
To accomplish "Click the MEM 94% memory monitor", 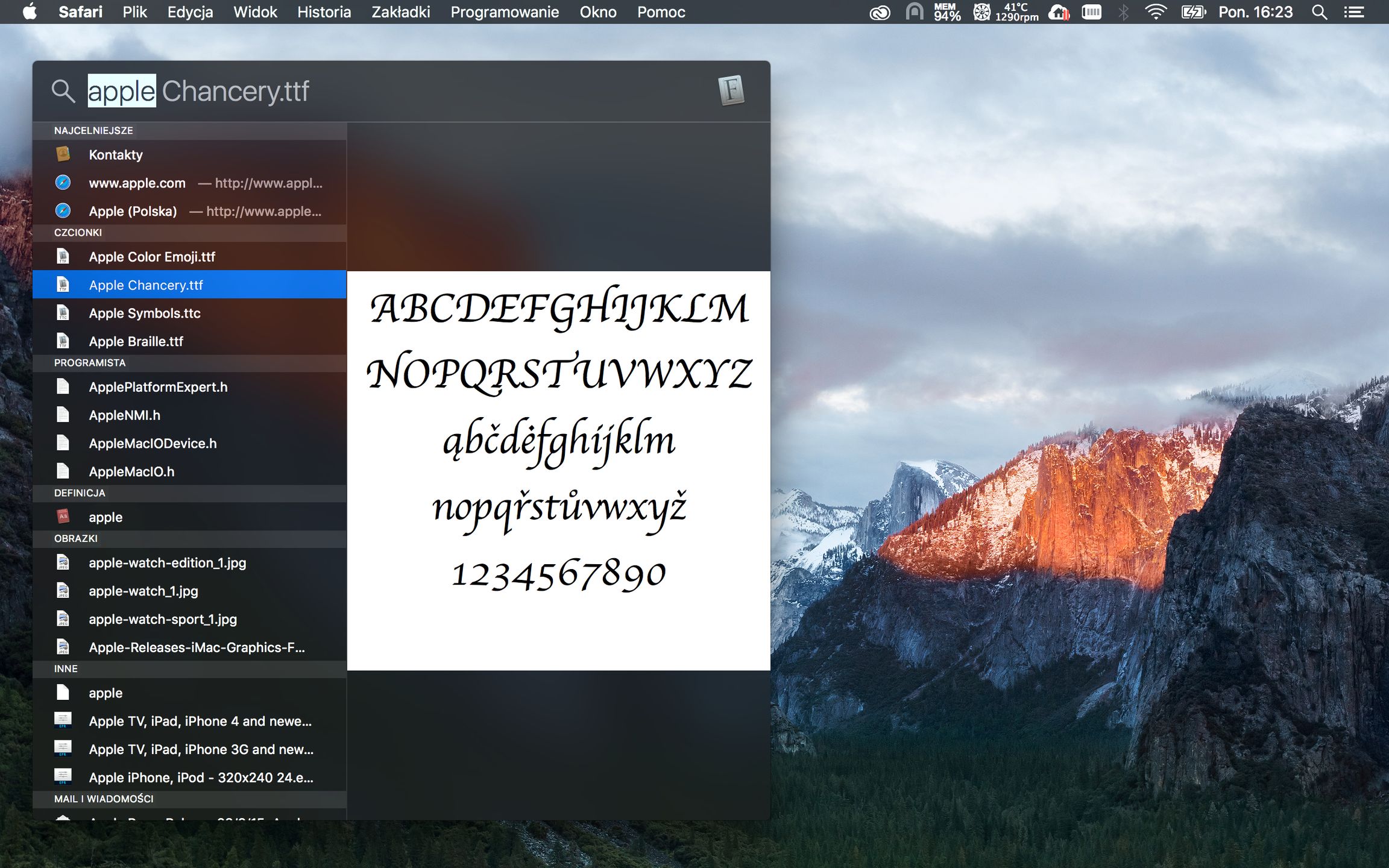I will pyautogui.click(x=946, y=12).
